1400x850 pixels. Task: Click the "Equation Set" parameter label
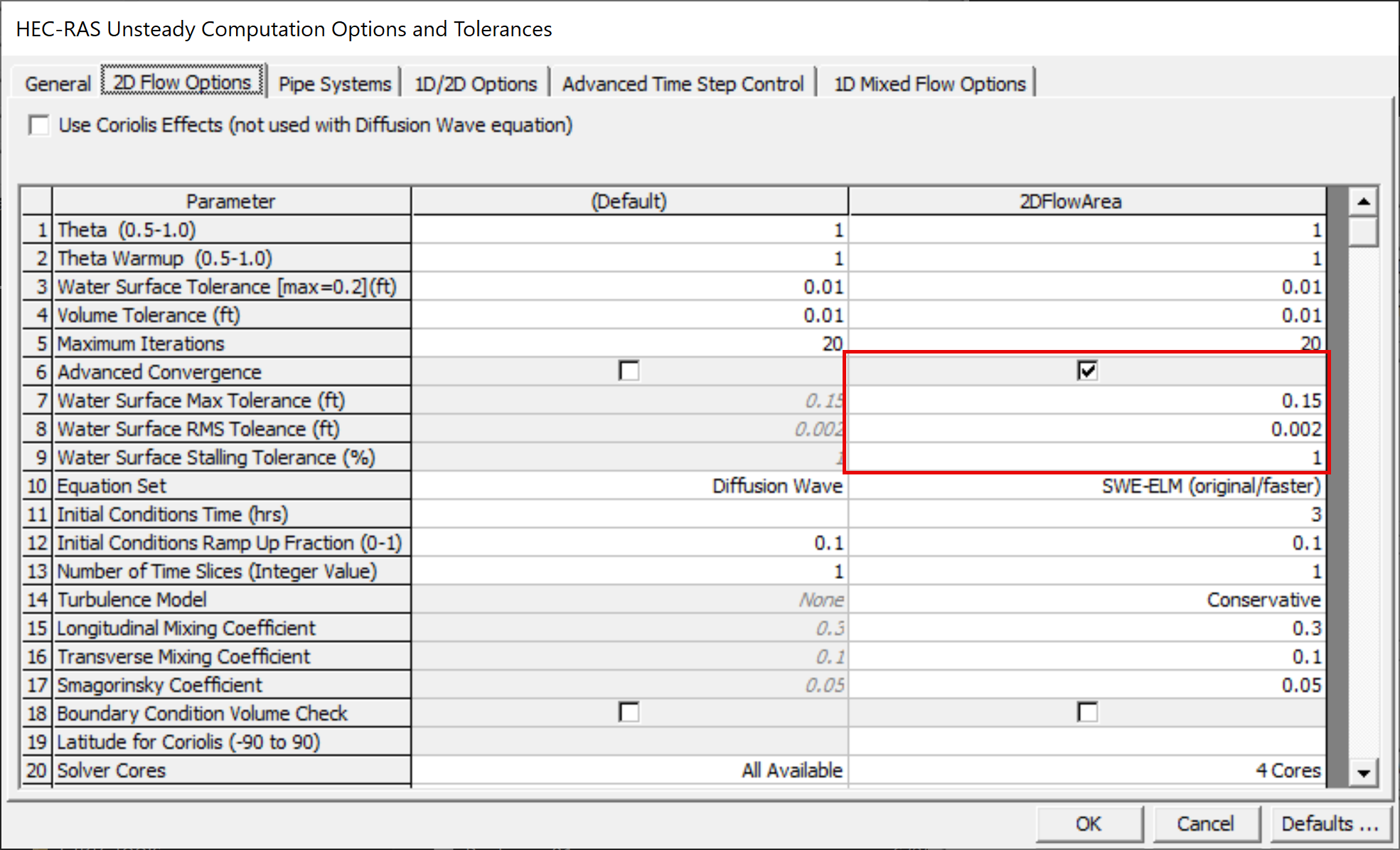(x=112, y=486)
